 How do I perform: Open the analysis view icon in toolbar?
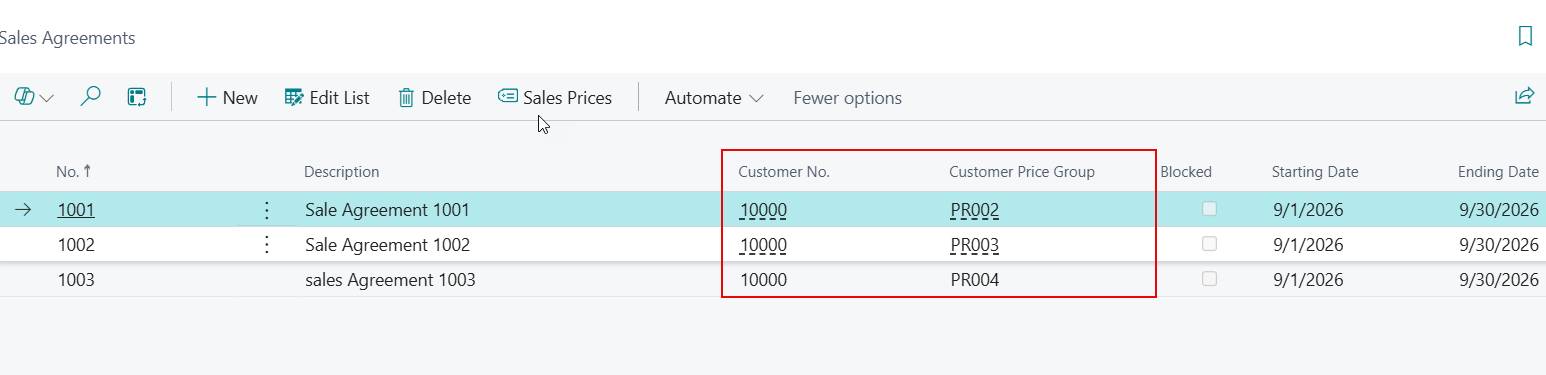[x=137, y=97]
